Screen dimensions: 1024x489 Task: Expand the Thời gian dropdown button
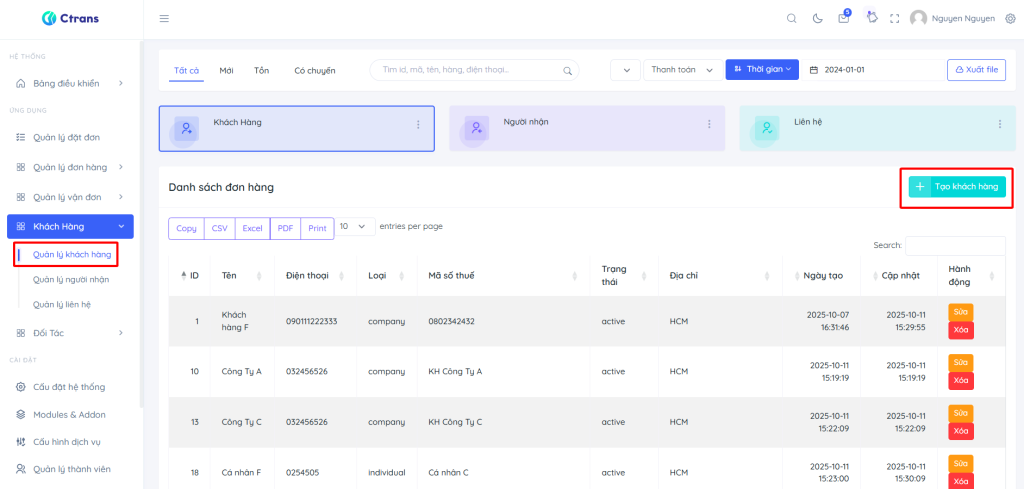coord(762,69)
